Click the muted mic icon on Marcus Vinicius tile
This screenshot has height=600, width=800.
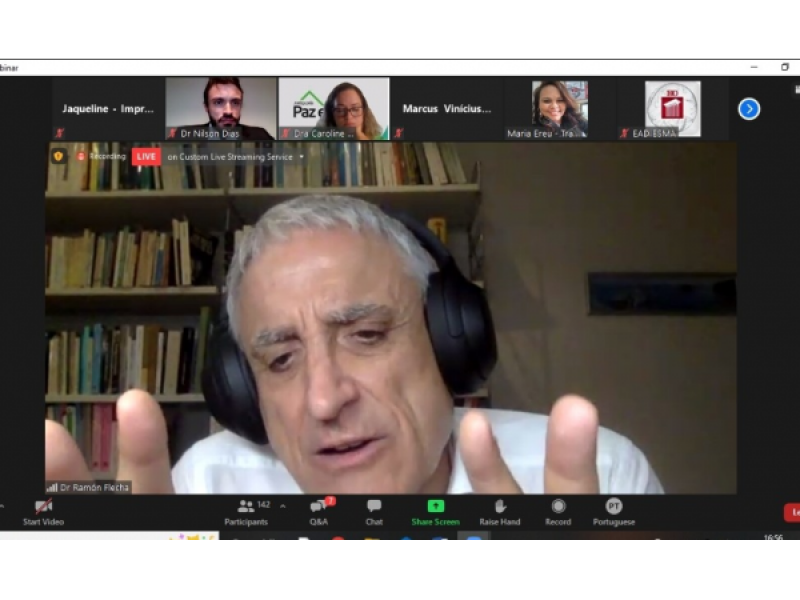[398, 133]
